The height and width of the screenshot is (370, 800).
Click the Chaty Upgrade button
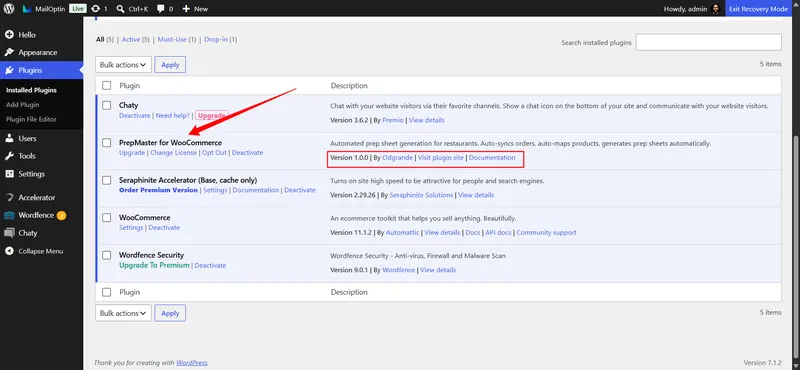pos(211,116)
